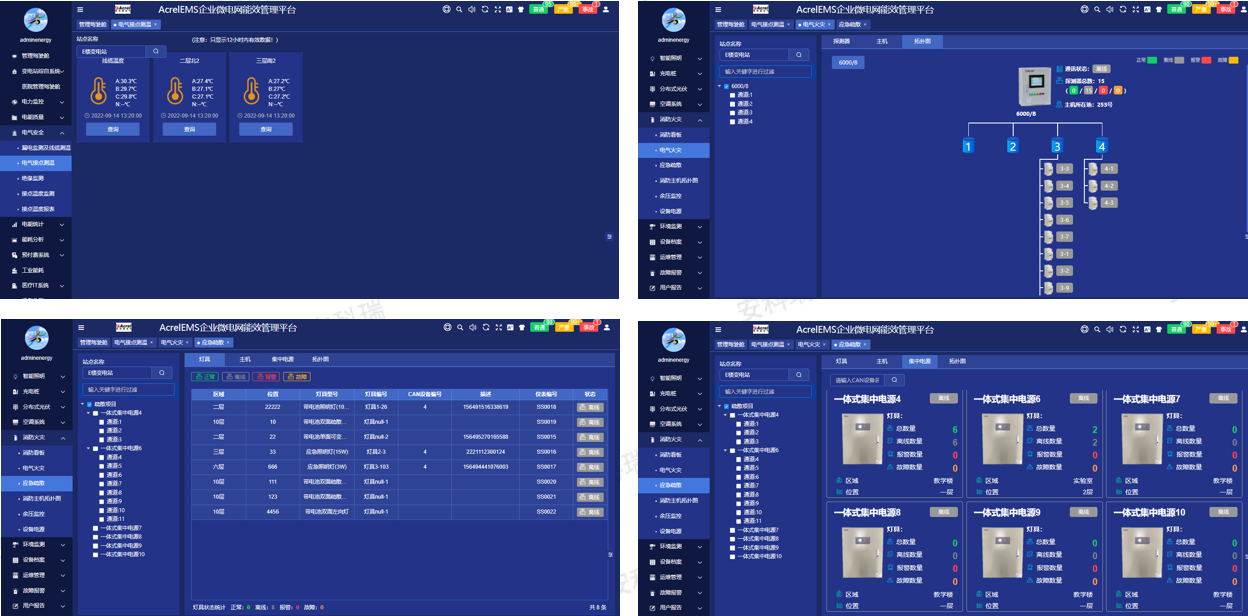Open yellow 严重 alarm badge in temperature window

point(563,10)
